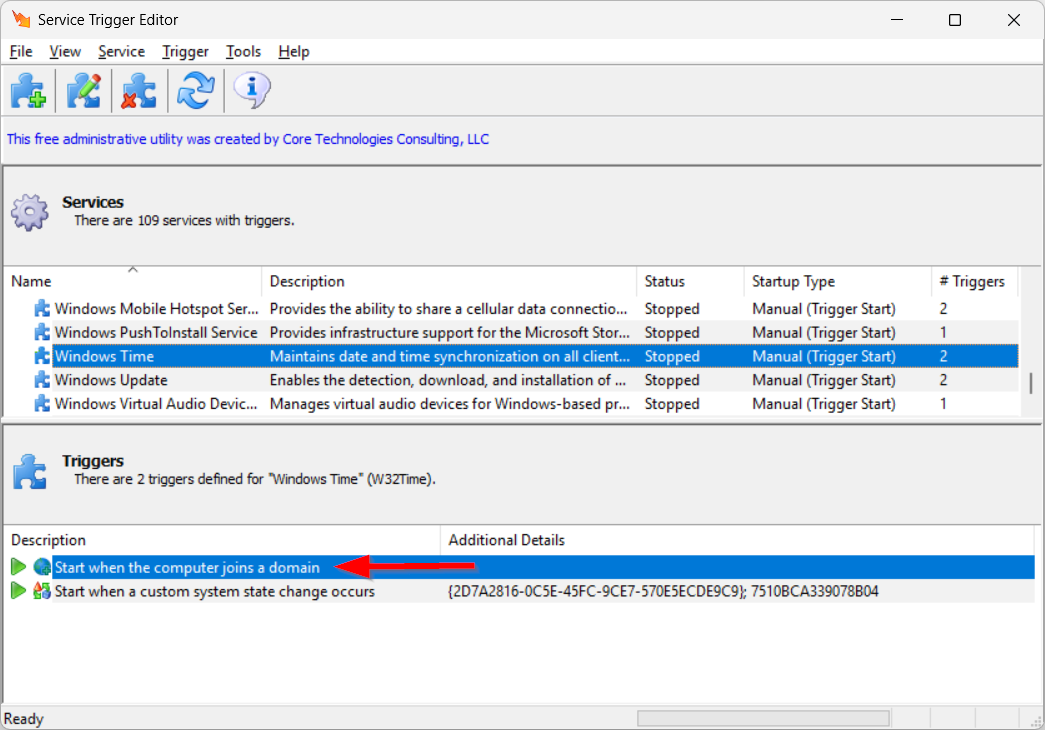Click the GUID 2D7A2816 additional details cell
Viewport: 1045px width, 730px height.
pyautogui.click(x=663, y=591)
